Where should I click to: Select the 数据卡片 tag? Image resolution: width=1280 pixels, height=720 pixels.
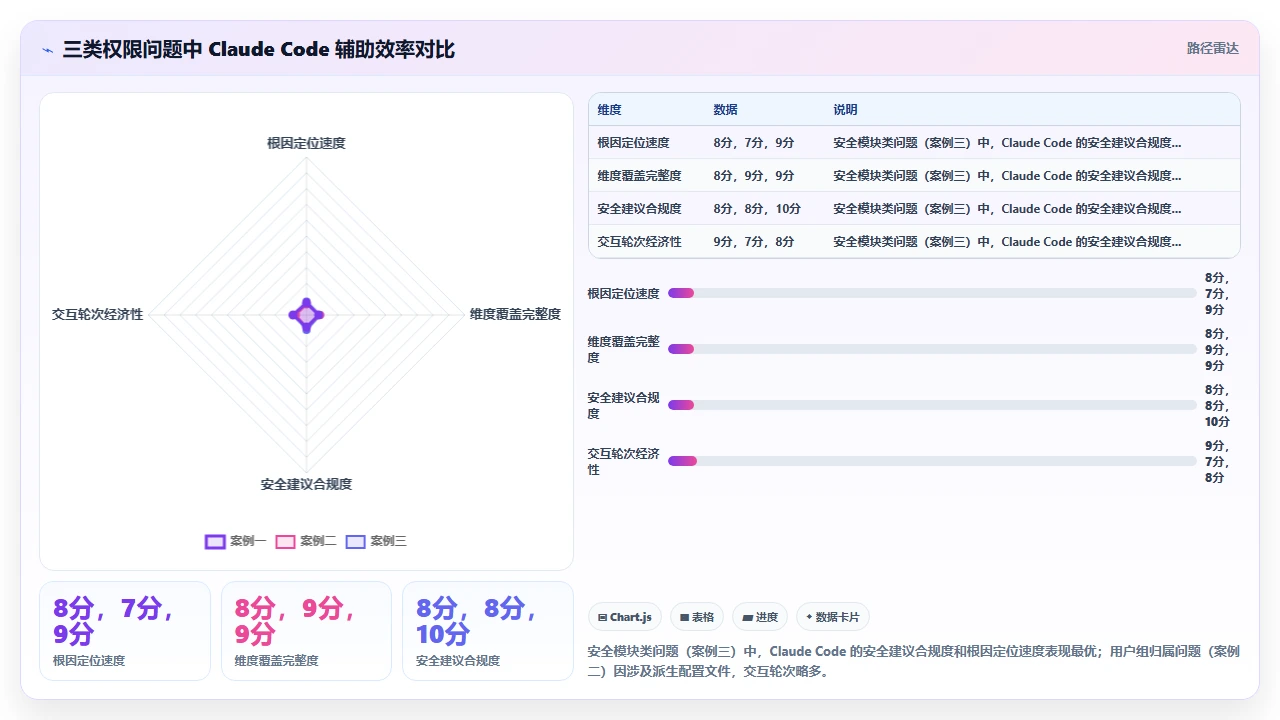click(x=832, y=617)
